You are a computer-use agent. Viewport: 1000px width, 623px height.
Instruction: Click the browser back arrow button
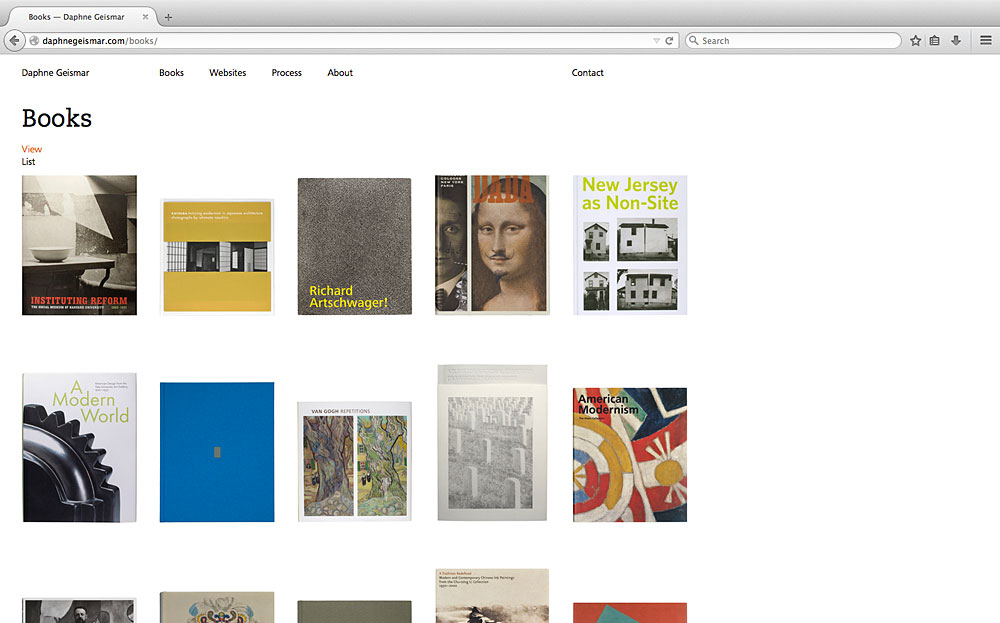pos(14,41)
